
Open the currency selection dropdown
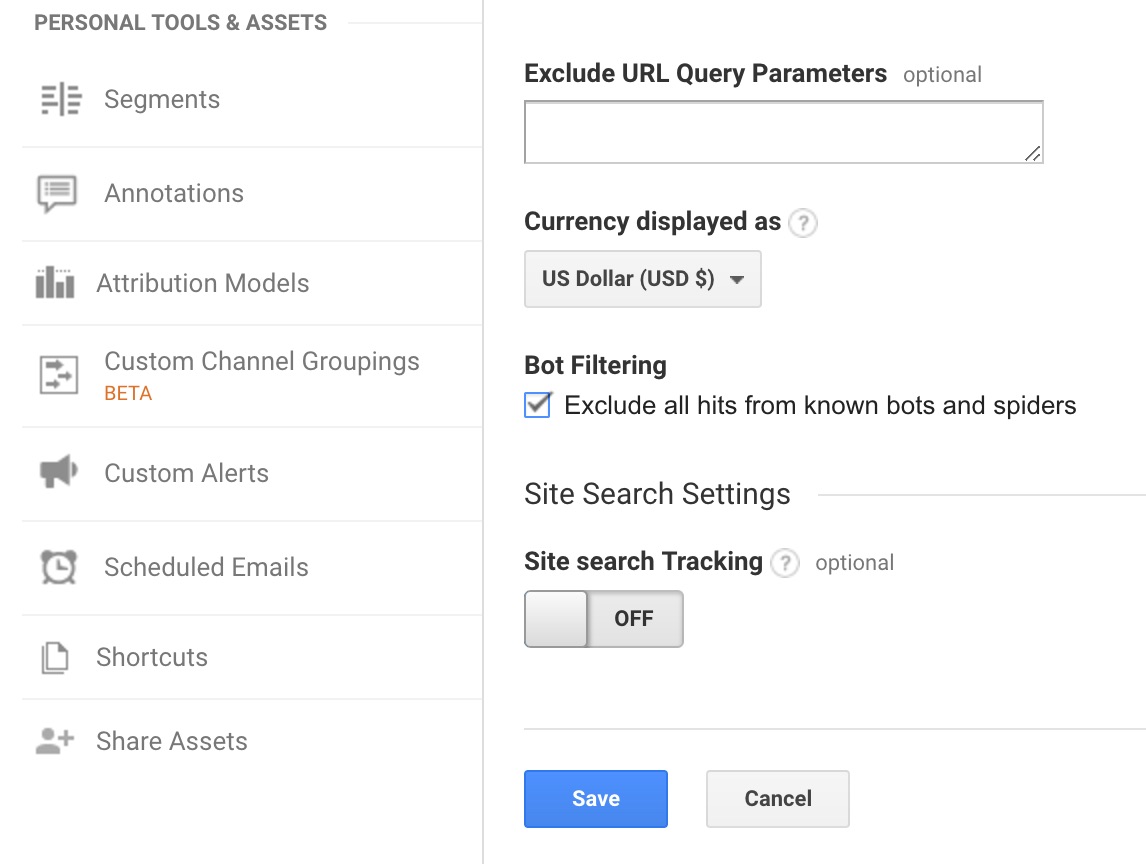(x=641, y=279)
